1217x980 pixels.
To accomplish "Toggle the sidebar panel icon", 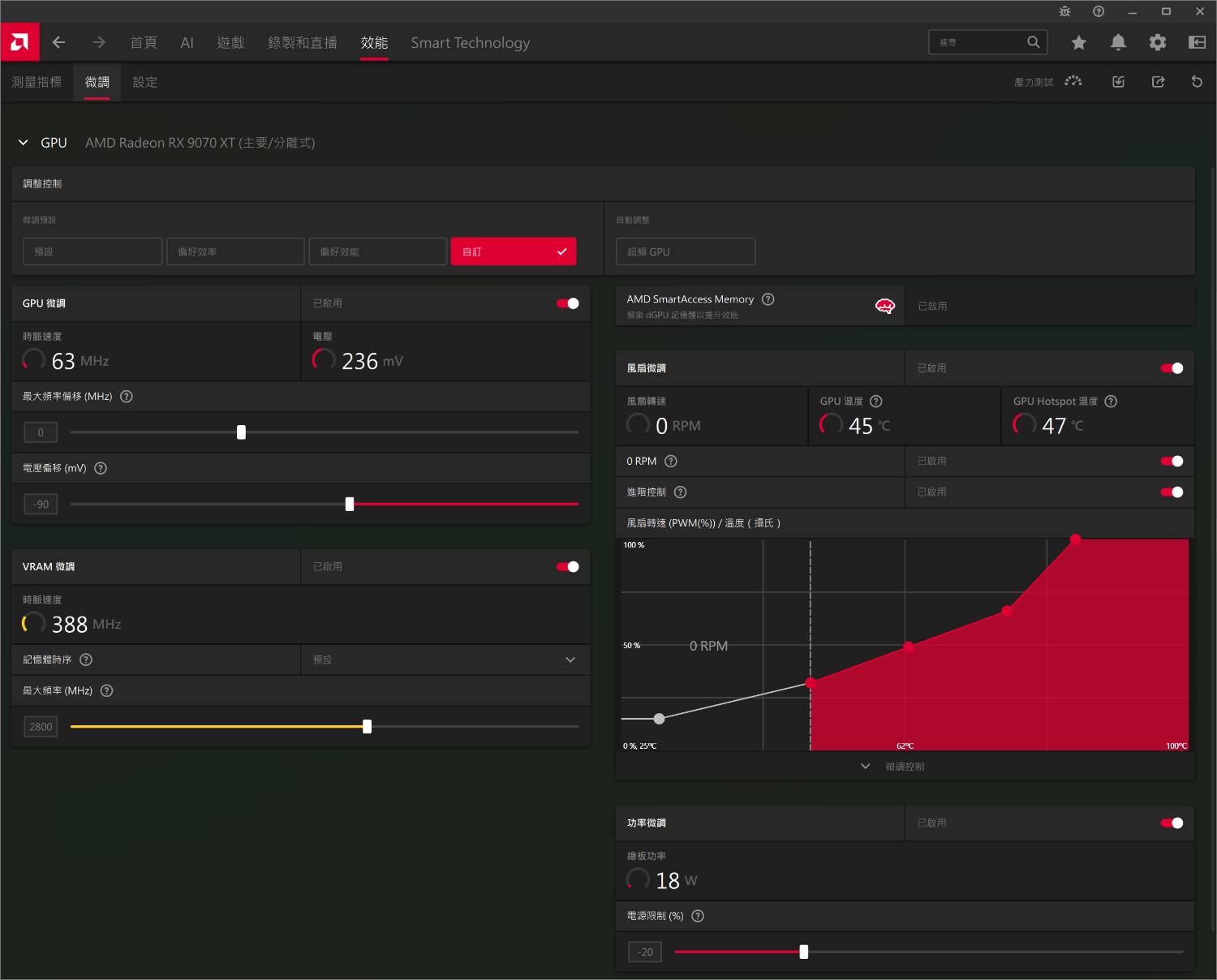I will click(x=1197, y=42).
